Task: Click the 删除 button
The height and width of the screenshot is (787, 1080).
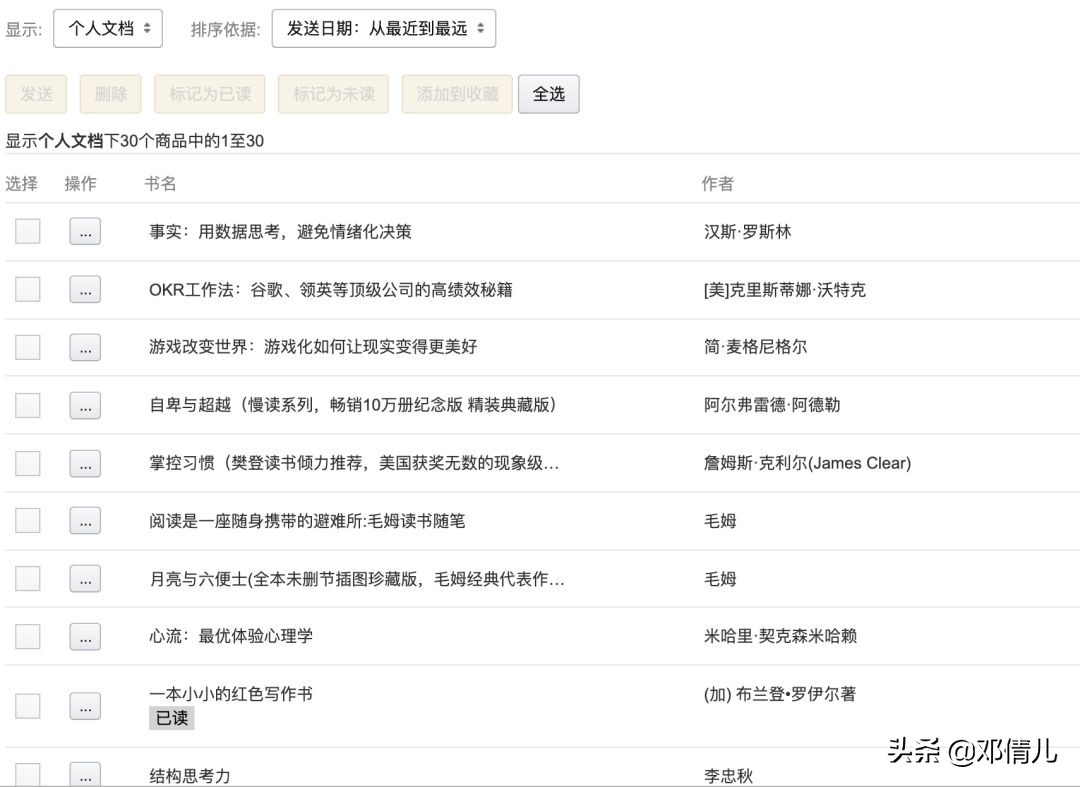Action: click(x=110, y=93)
